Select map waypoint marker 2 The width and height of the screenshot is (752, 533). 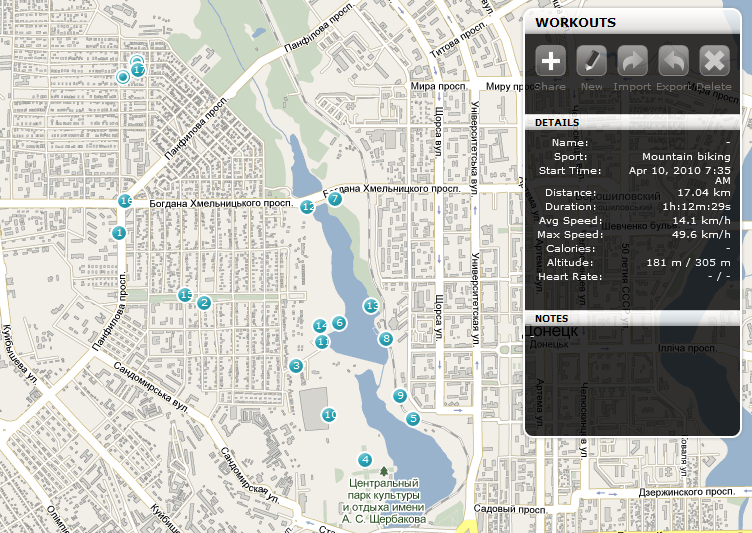(204, 303)
